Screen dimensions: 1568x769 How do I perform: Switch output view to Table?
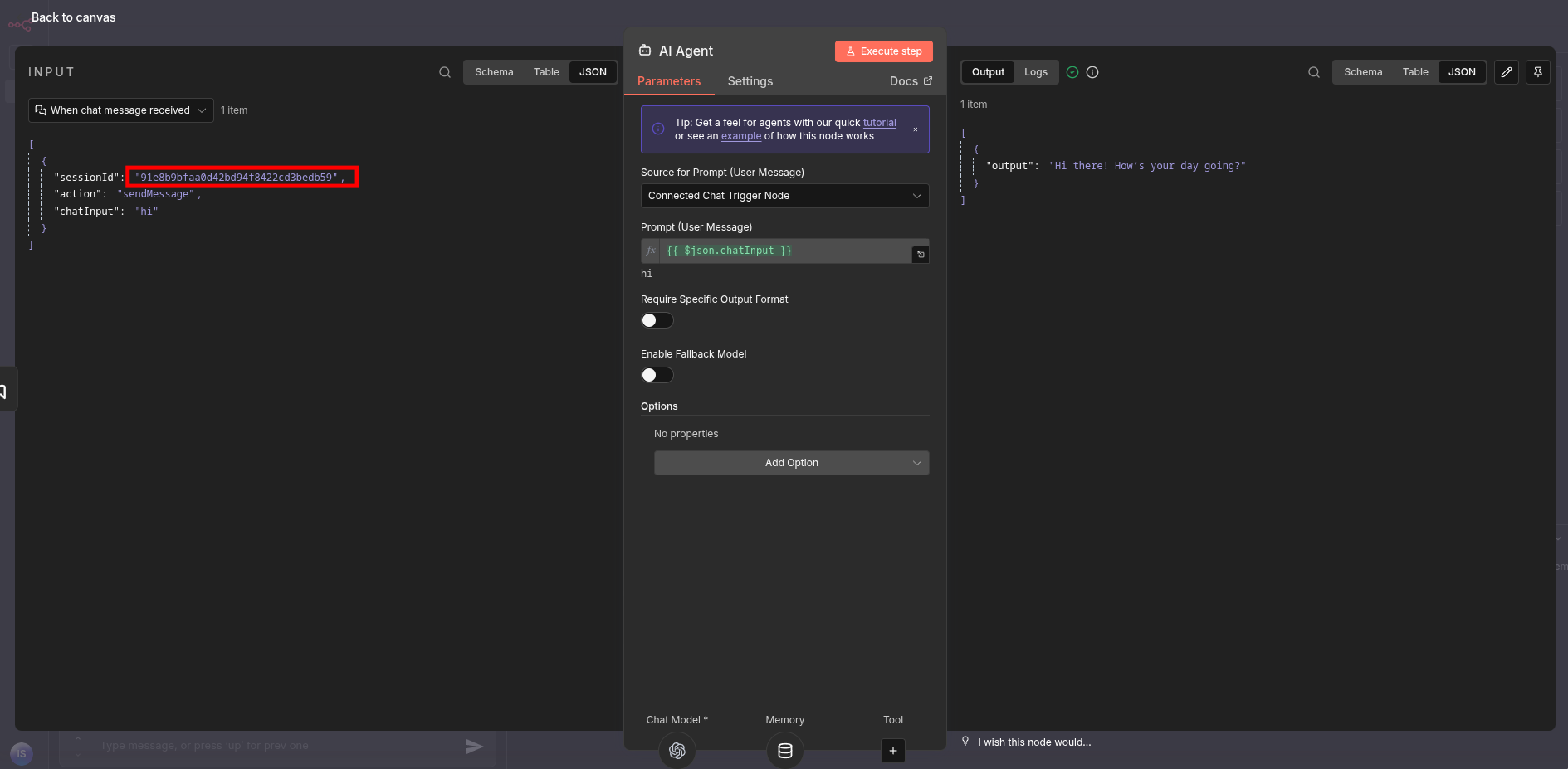[1416, 72]
